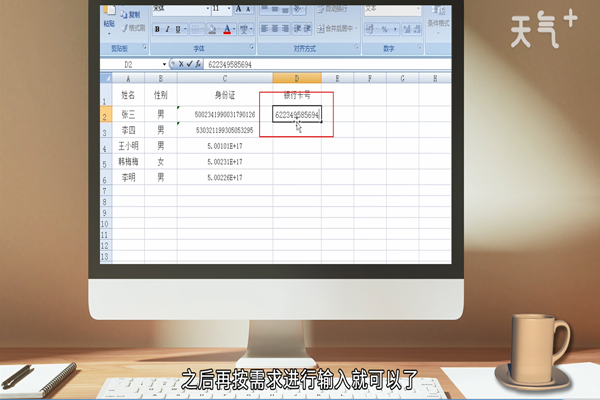Click the cell containing 张三
Screen dimensions: 600x400
point(128,114)
